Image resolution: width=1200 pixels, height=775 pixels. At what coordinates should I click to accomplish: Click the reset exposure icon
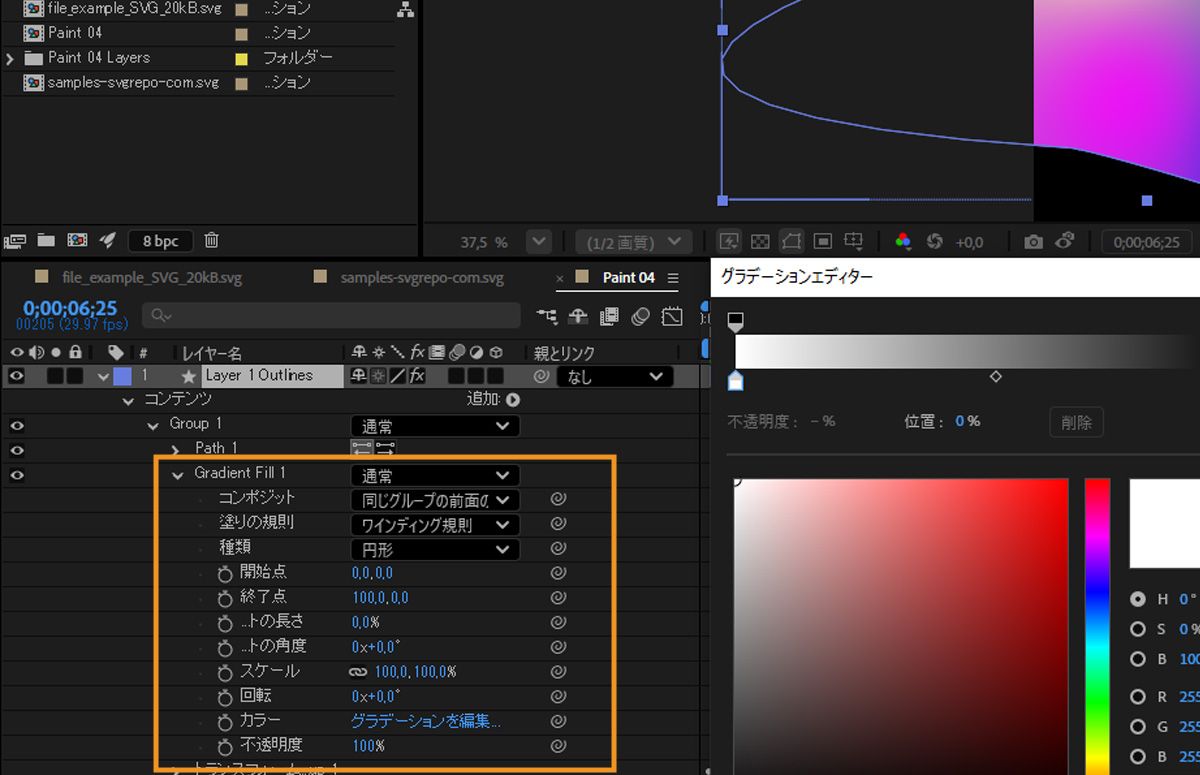click(935, 242)
